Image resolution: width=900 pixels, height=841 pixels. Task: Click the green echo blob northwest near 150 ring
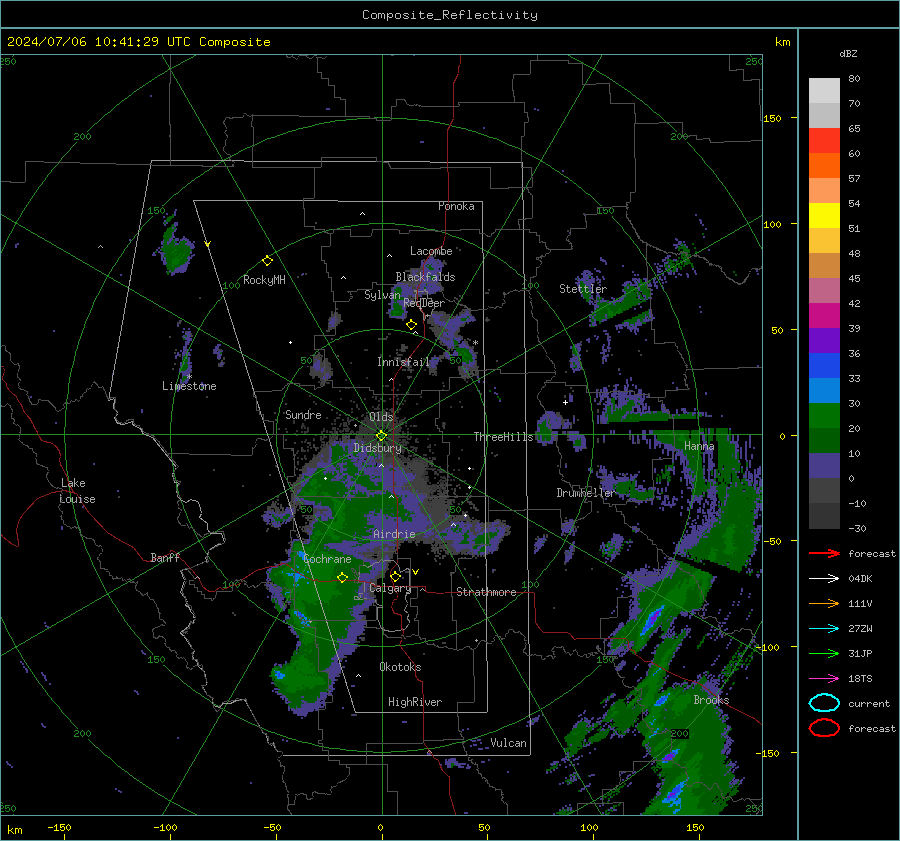click(x=176, y=251)
